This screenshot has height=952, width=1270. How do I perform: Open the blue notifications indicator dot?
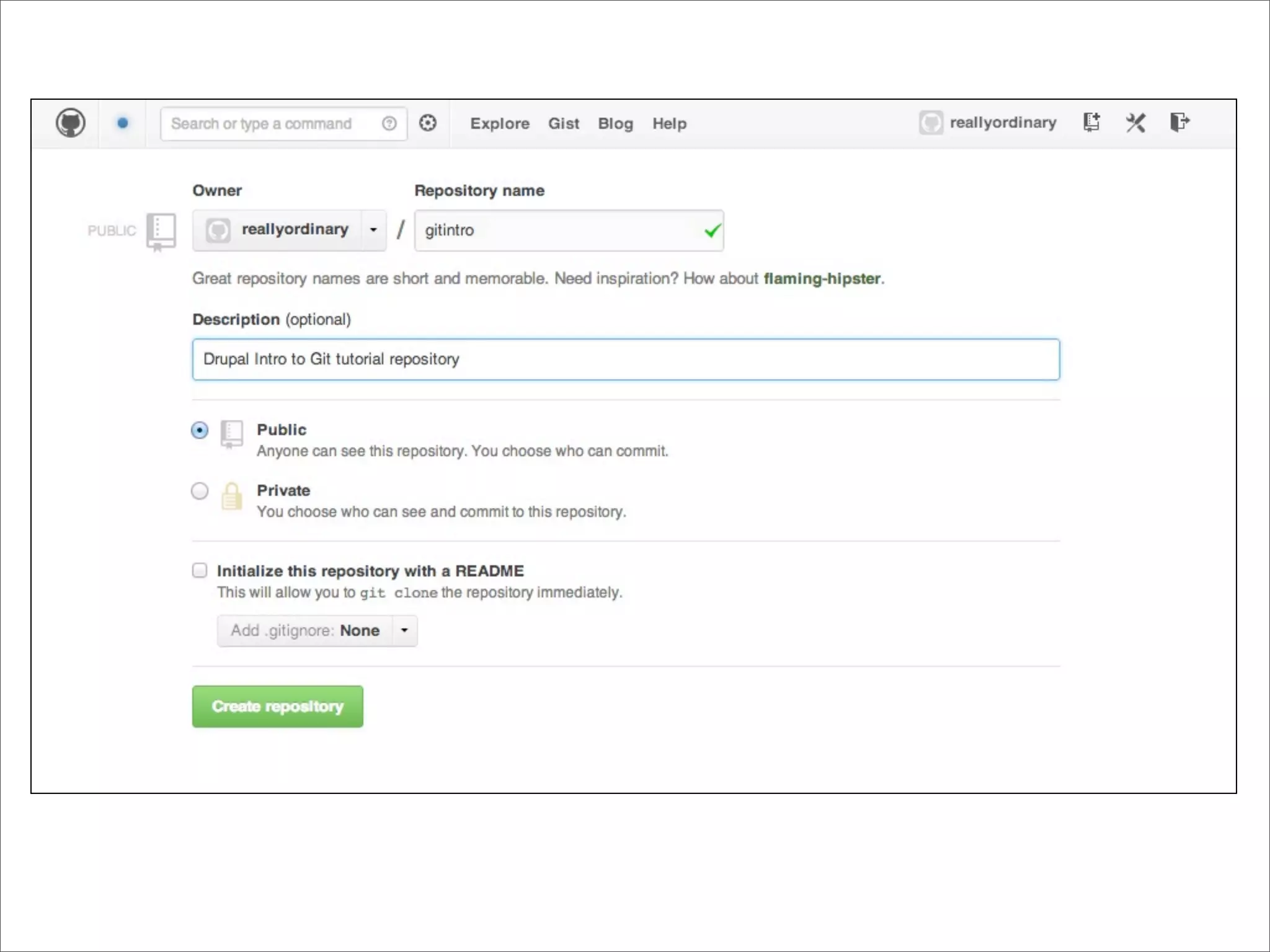123,123
